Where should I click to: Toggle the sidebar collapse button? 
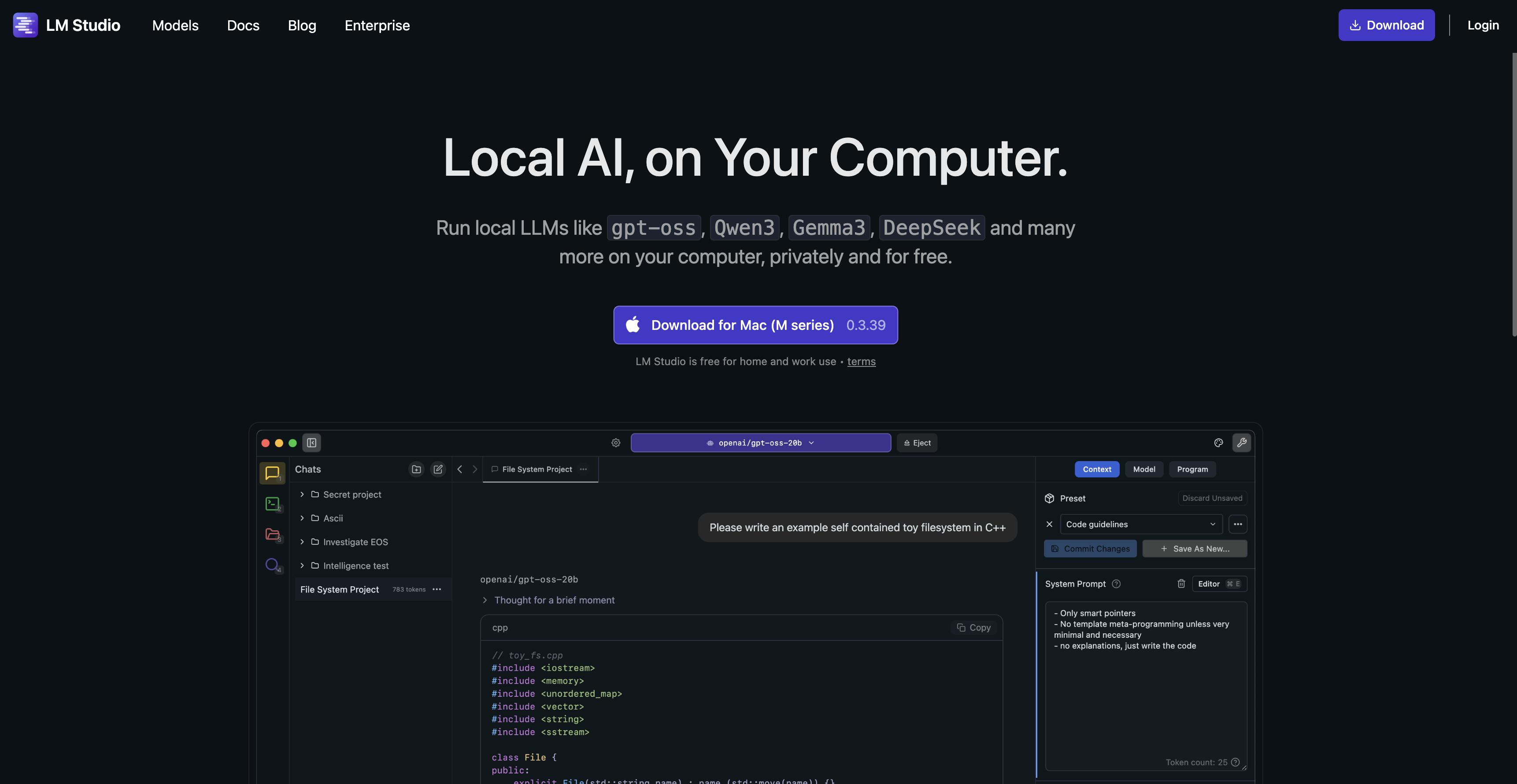pos(311,443)
